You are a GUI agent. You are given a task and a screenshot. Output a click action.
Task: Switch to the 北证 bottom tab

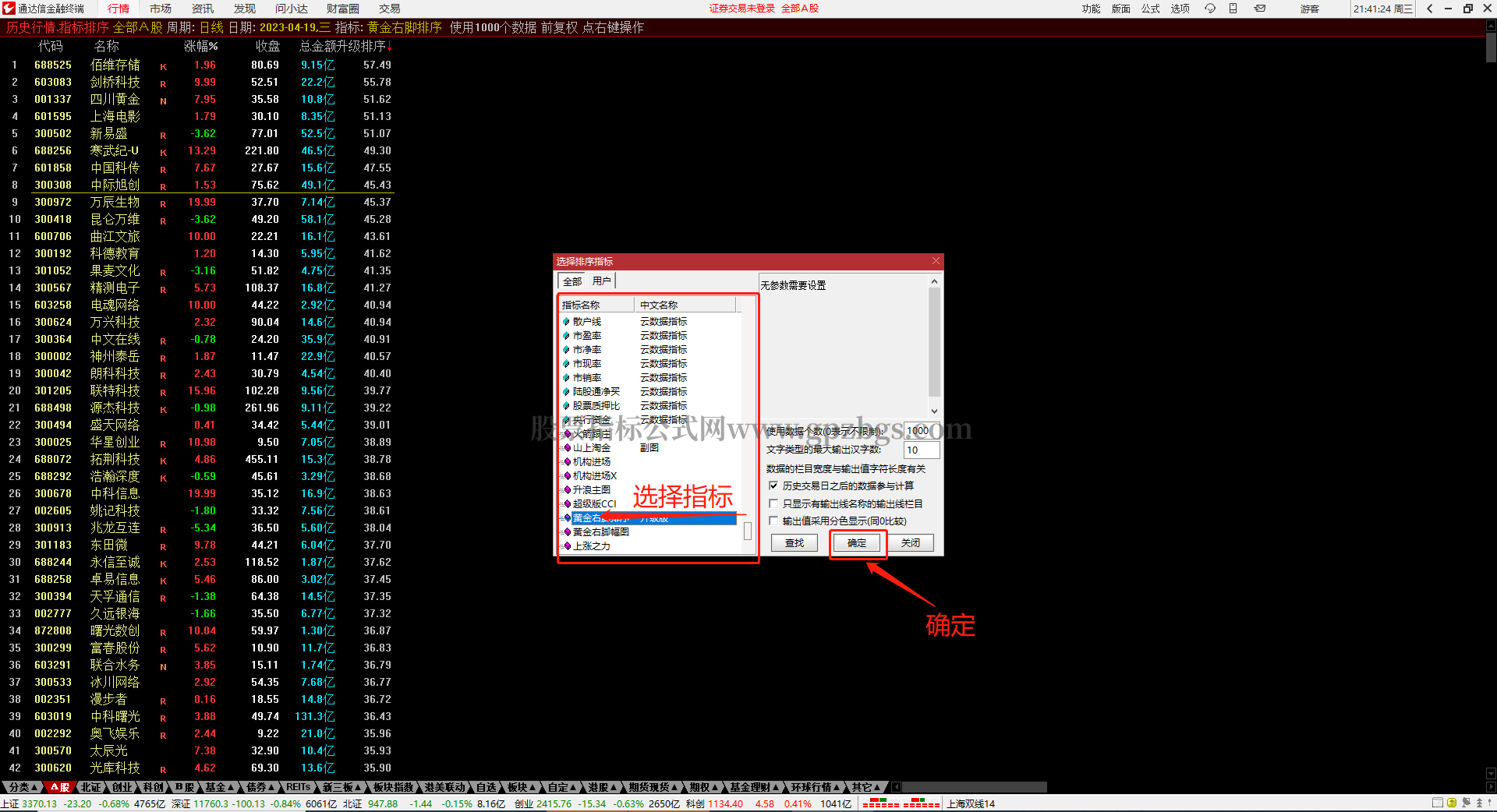(x=90, y=787)
